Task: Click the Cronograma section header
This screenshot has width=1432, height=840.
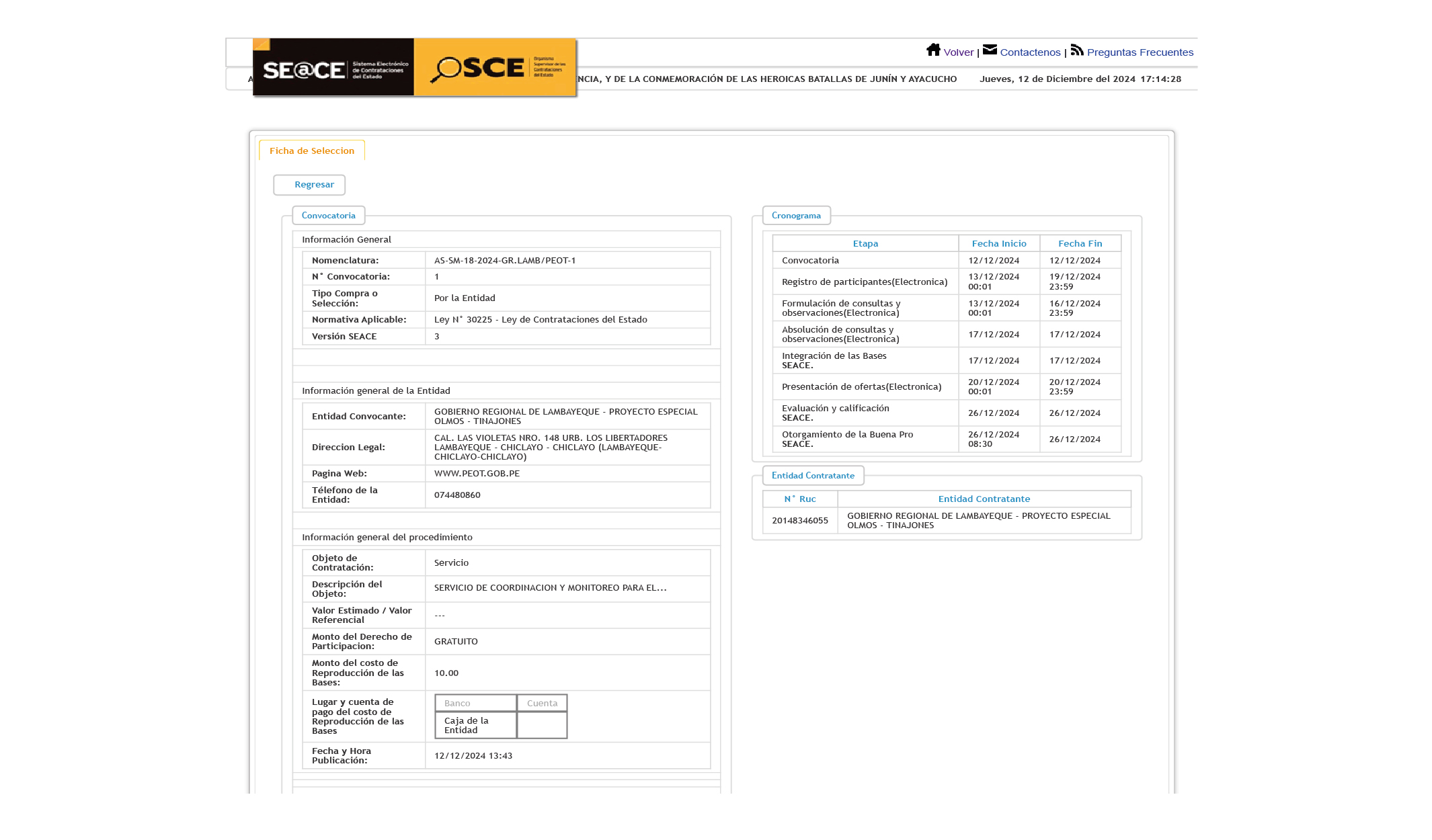Action: point(796,216)
